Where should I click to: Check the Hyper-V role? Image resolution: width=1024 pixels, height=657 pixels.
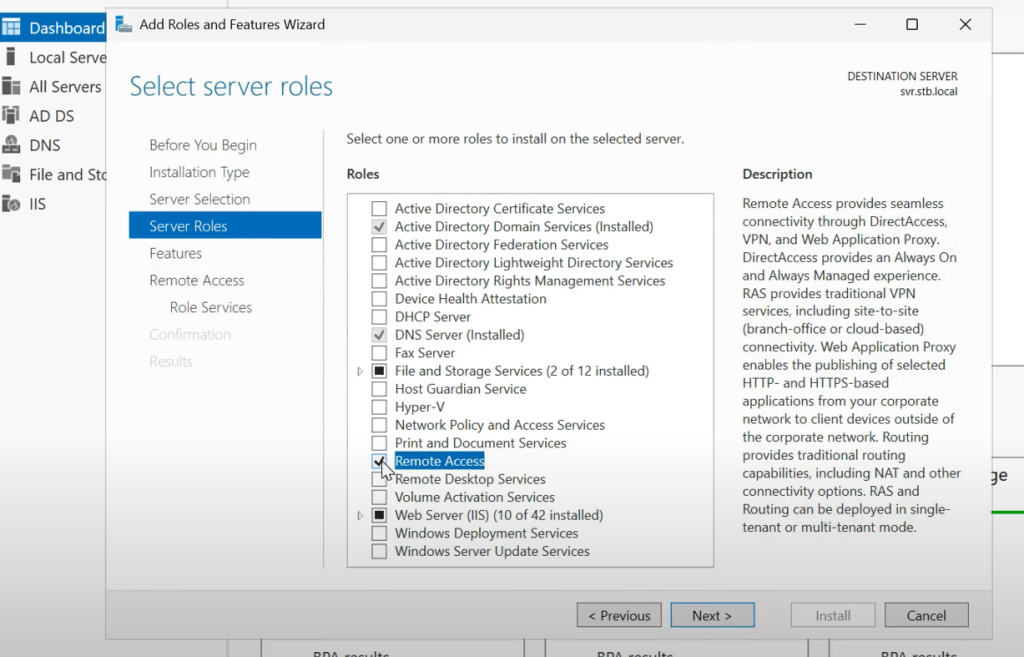tap(378, 406)
